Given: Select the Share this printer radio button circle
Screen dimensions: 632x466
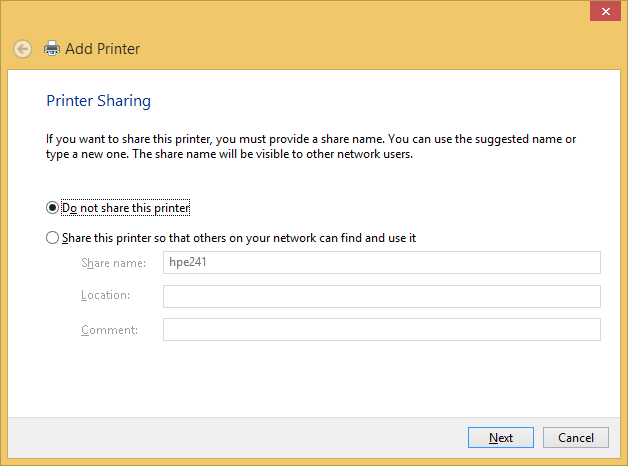Looking at the screenshot, I should pyautogui.click(x=53, y=238).
